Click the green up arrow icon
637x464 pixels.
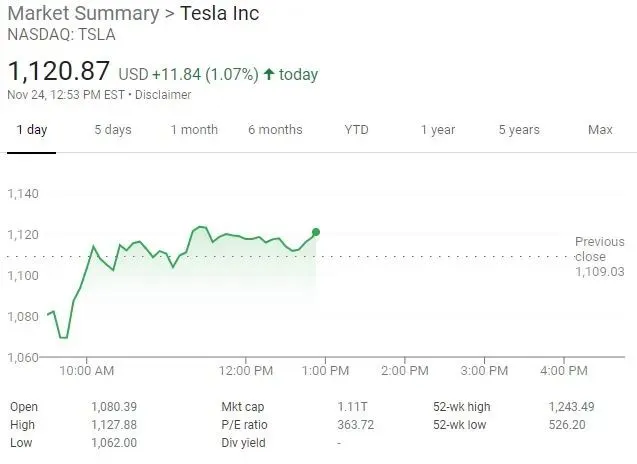click(x=269, y=74)
